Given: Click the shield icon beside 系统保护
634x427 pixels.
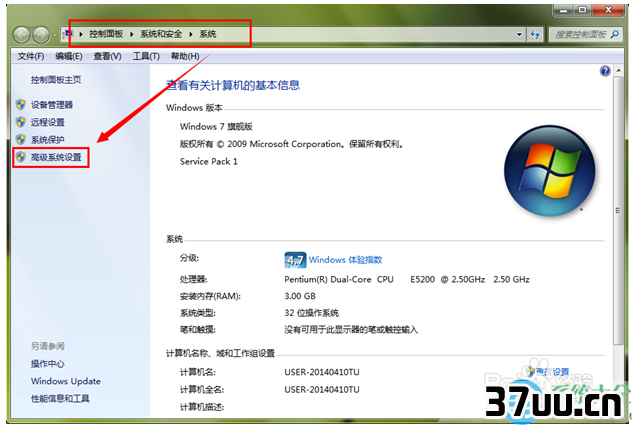Looking at the screenshot, I should coord(21,139).
